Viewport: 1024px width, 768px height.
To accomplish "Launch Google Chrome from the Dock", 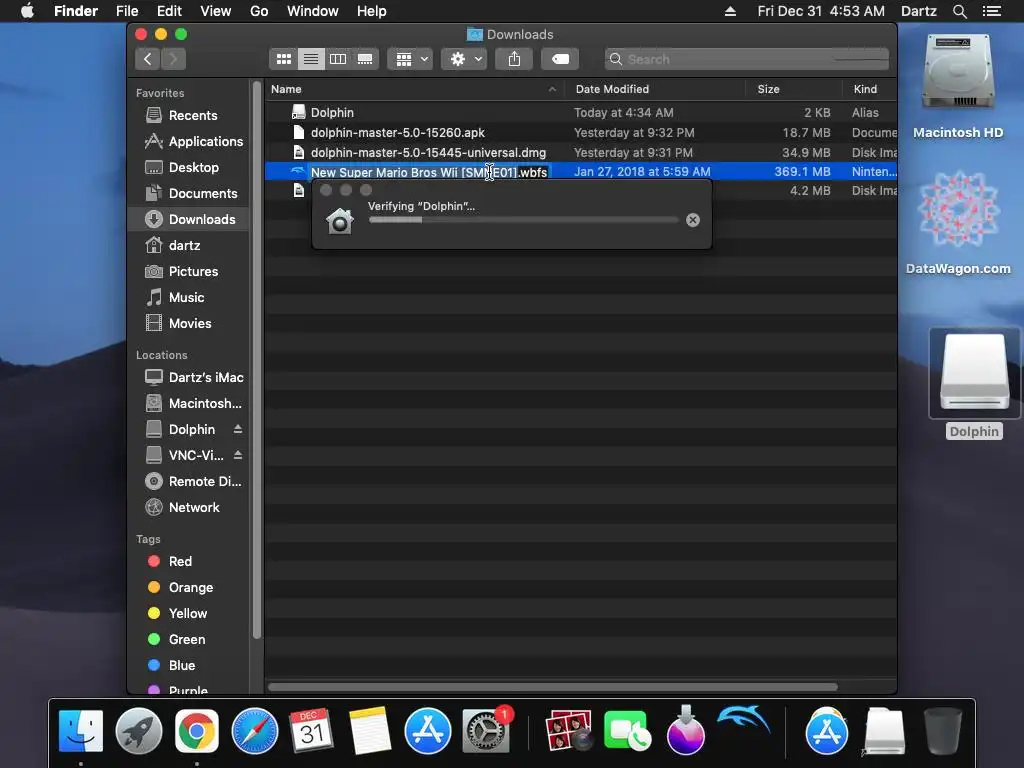I will tap(197, 731).
